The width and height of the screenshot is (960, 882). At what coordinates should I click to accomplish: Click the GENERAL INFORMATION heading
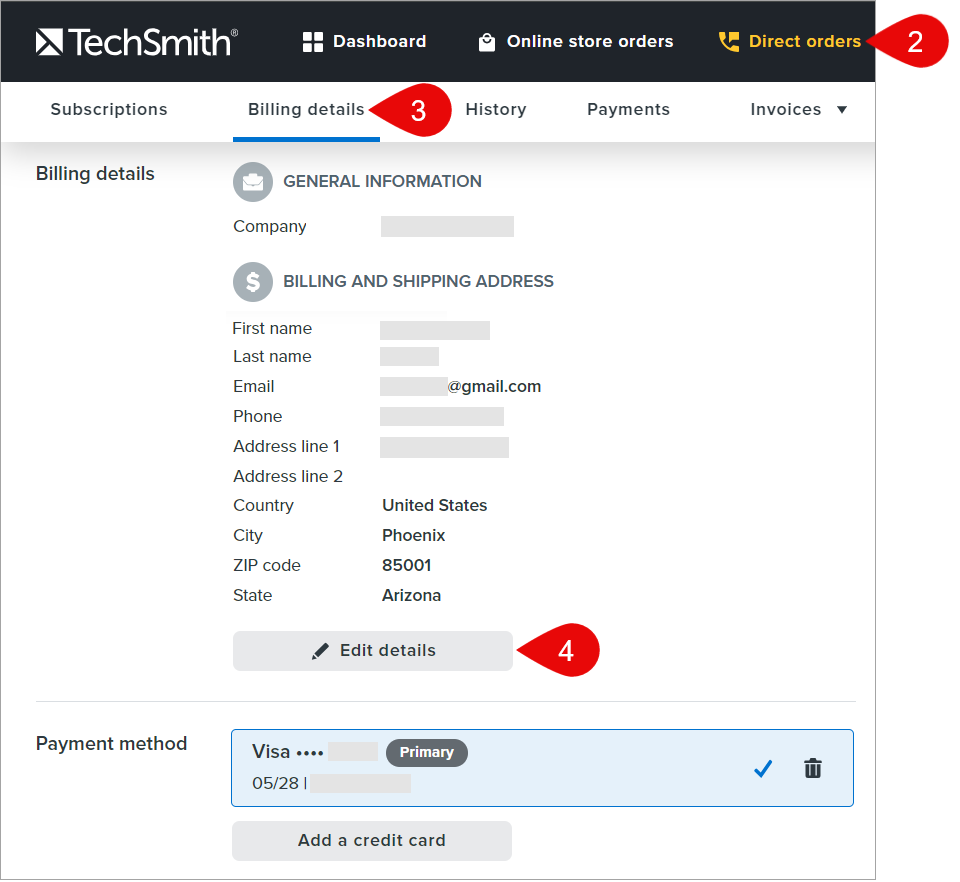(x=382, y=182)
